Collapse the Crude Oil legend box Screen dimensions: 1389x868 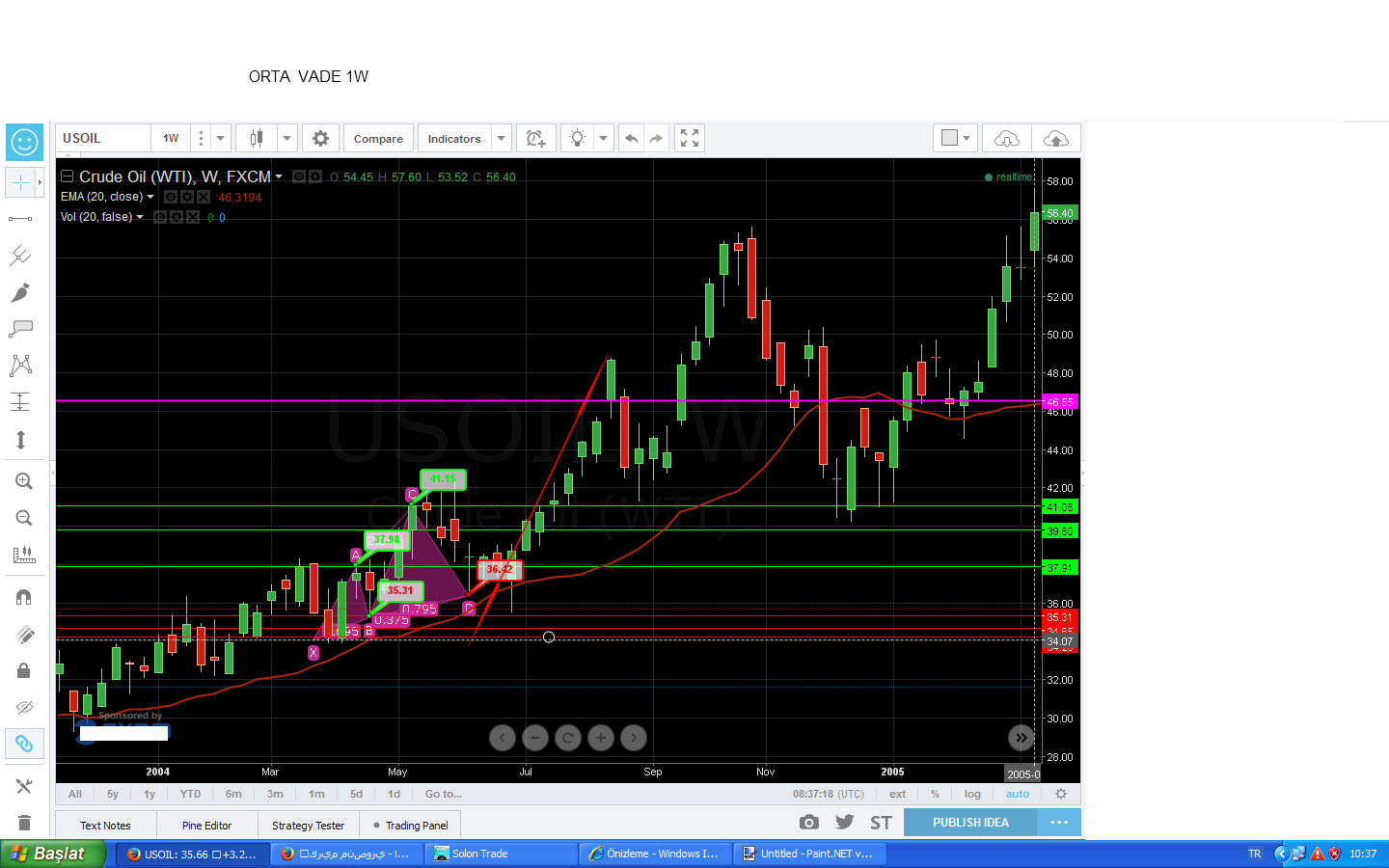pyautogui.click(x=68, y=176)
